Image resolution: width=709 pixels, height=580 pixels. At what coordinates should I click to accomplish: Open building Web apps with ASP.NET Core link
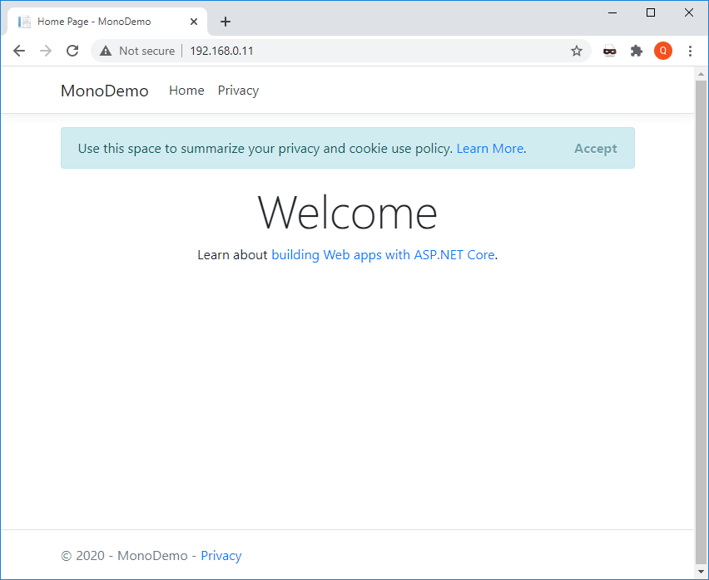point(383,255)
